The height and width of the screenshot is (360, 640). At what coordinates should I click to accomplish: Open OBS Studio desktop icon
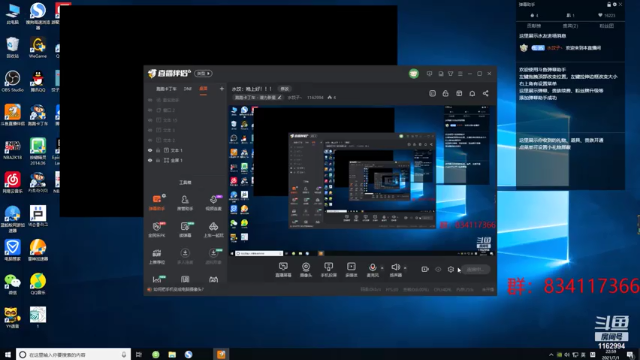[12, 81]
